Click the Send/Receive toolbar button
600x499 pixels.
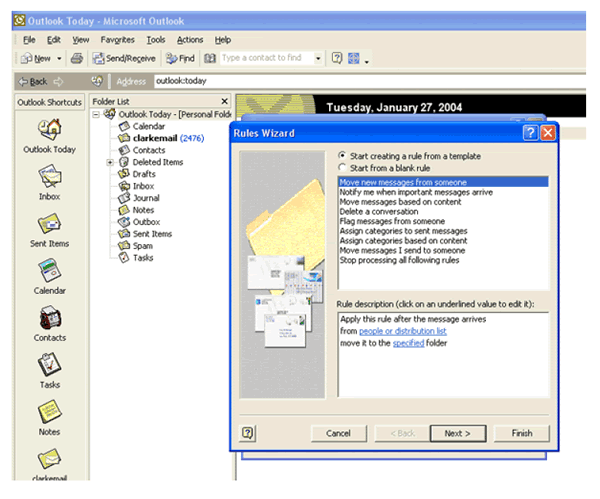point(124,58)
